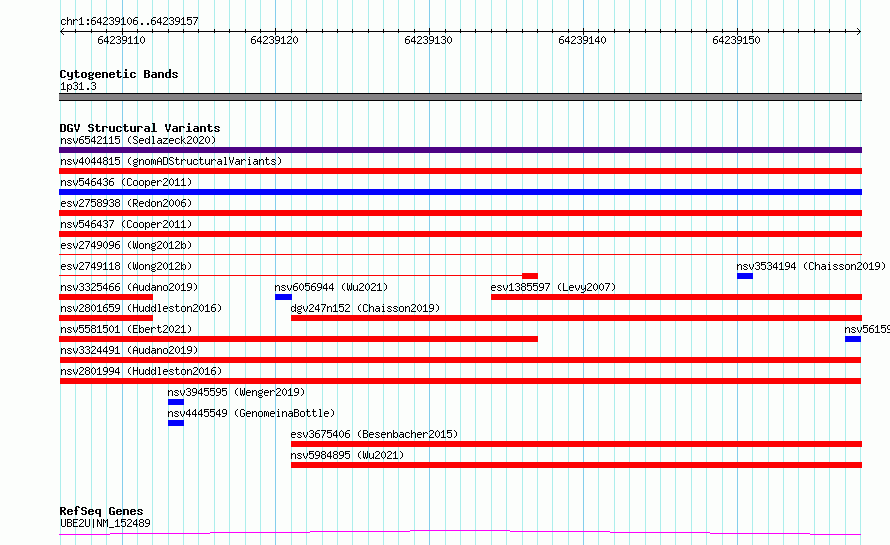Click the red esv3675406 feature bar
The image size is (890, 545).
pos(577,444)
